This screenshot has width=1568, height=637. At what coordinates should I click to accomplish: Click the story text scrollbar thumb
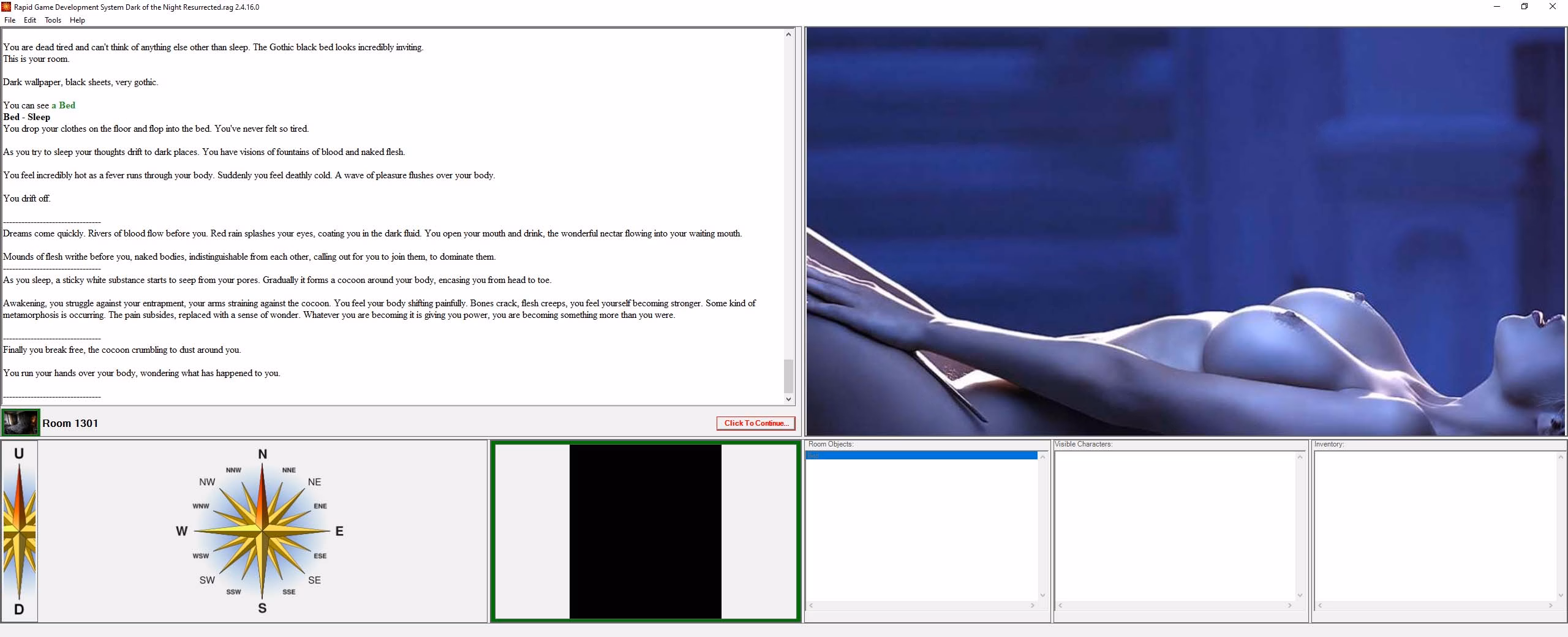(x=788, y=376)
